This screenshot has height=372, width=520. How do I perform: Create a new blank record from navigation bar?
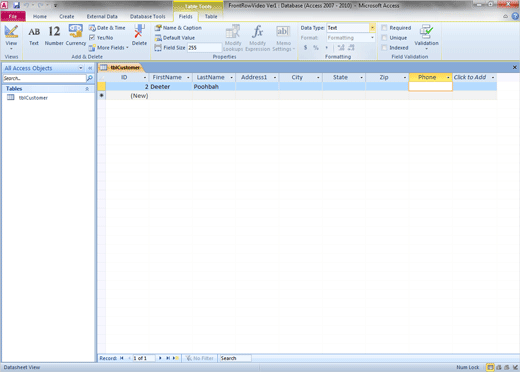[176, 358]
